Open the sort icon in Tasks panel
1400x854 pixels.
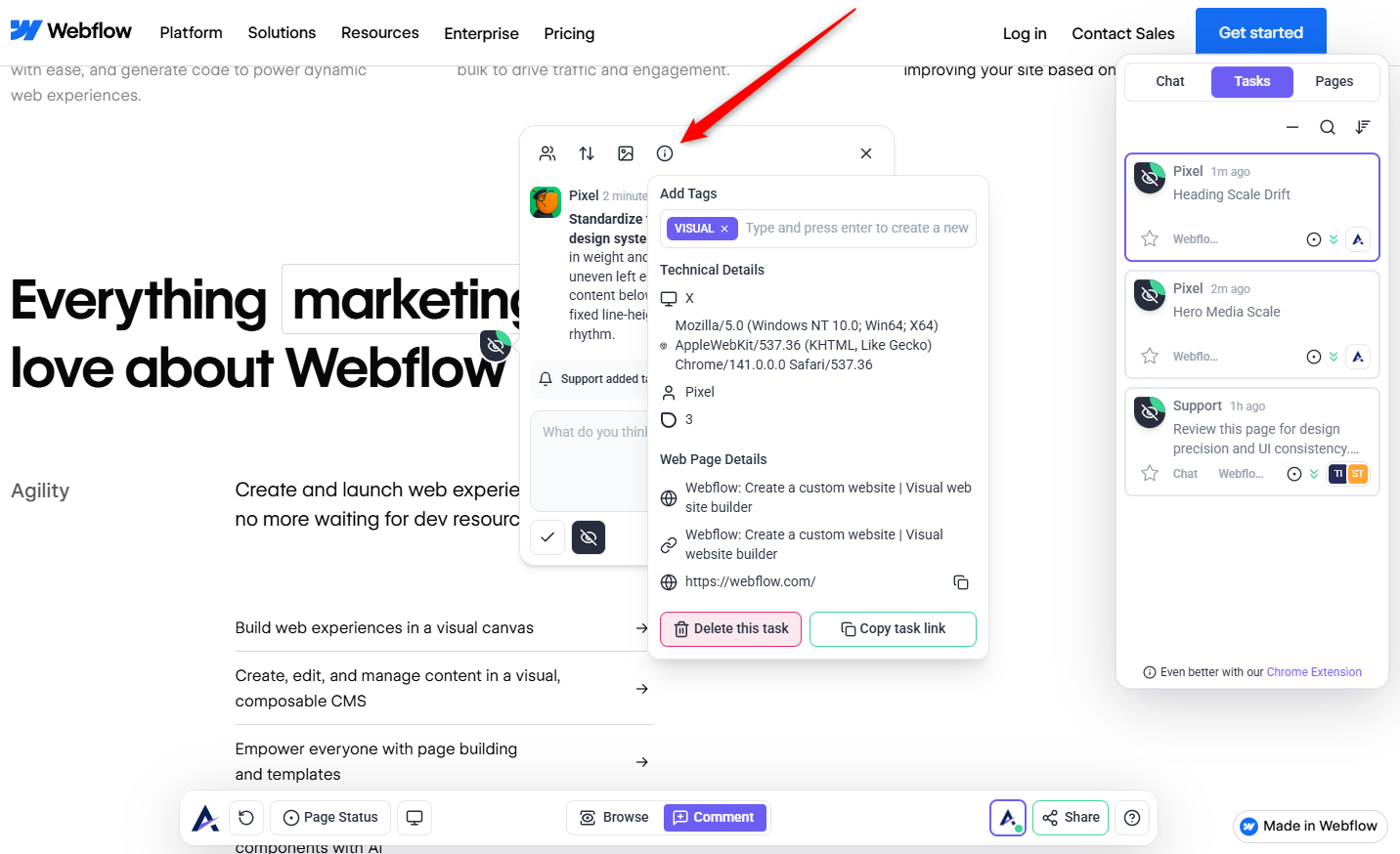point(1363,127)
